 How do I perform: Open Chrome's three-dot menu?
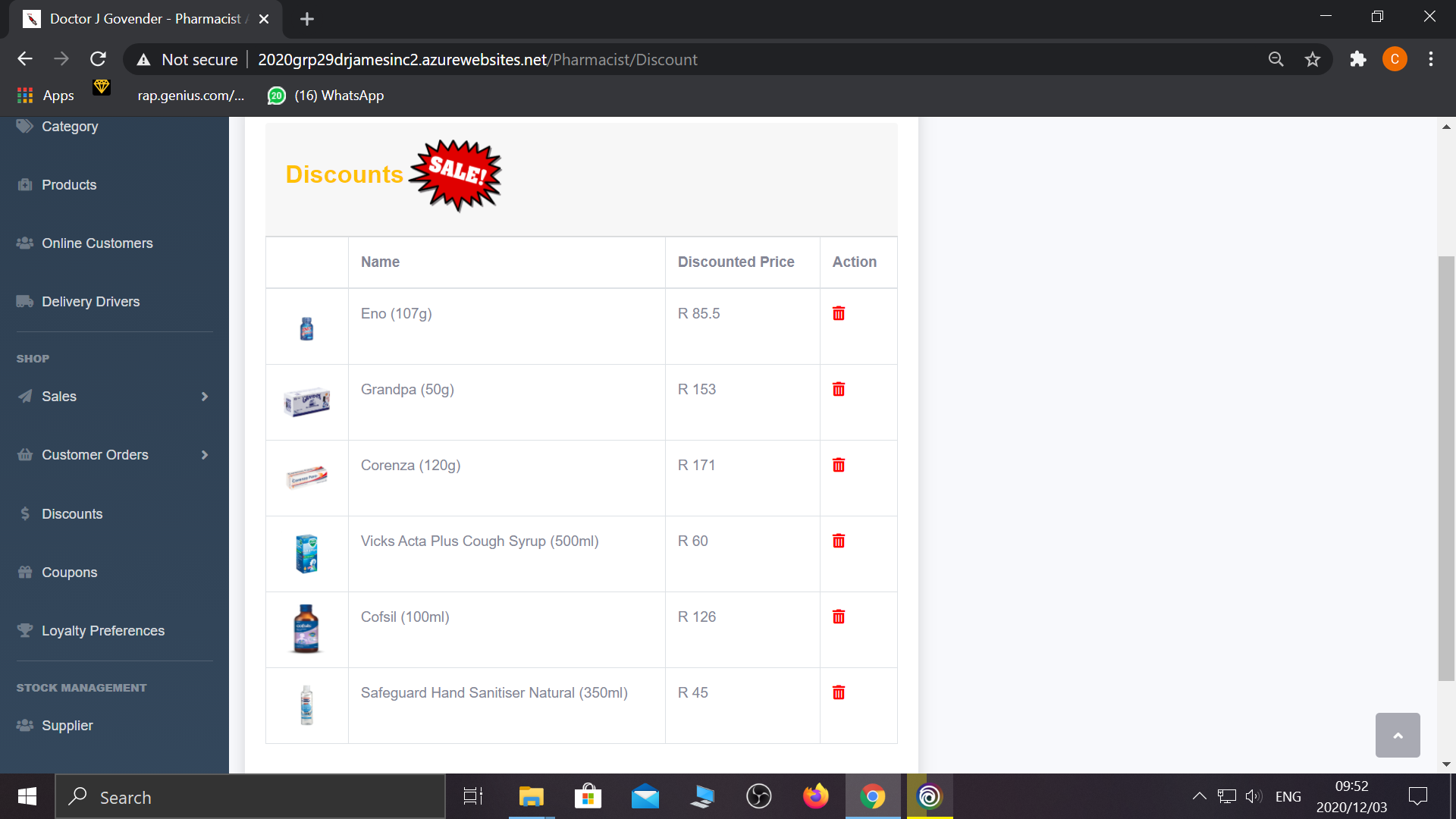point(1430,59)
